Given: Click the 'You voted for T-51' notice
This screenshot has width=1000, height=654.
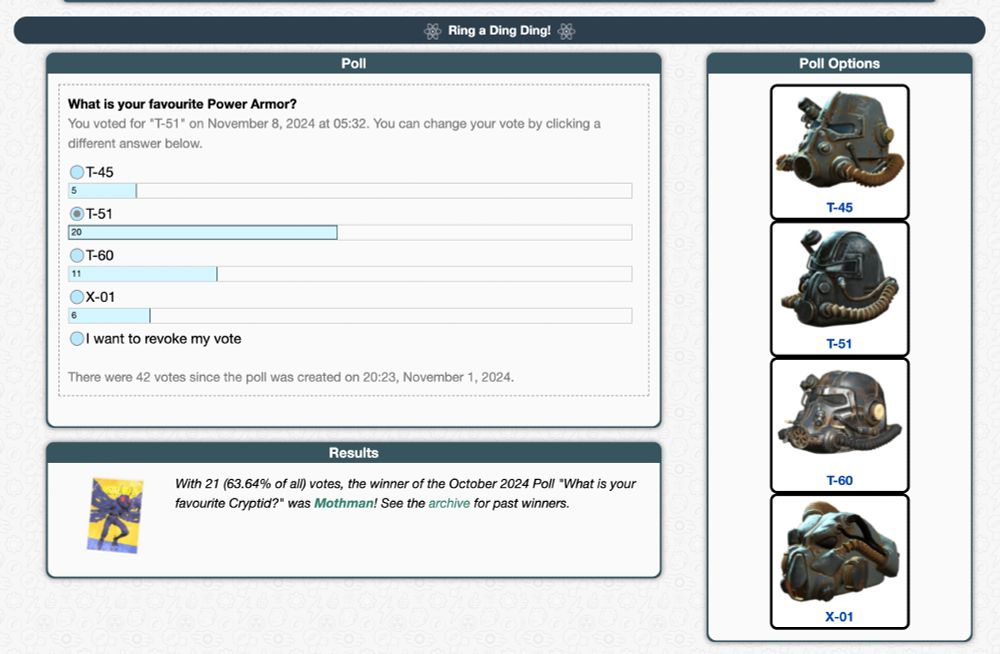Looking at the screenshot, I should pos(334,133).
